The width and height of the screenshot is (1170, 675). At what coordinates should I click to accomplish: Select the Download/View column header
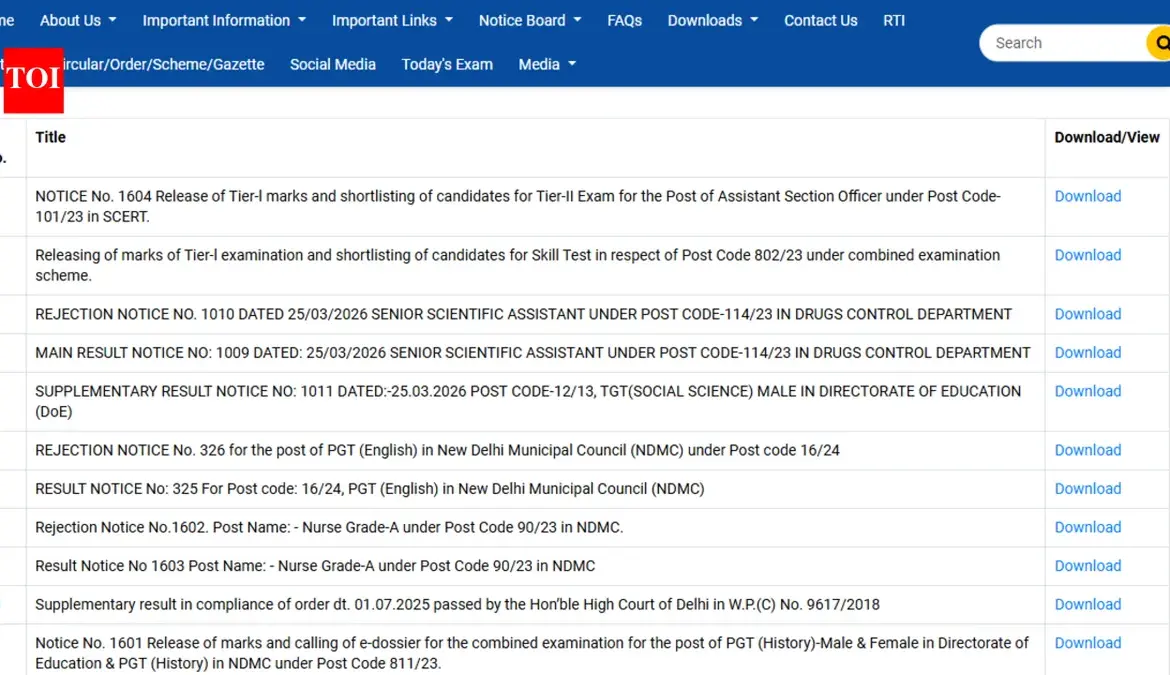tap(1107, 137)
